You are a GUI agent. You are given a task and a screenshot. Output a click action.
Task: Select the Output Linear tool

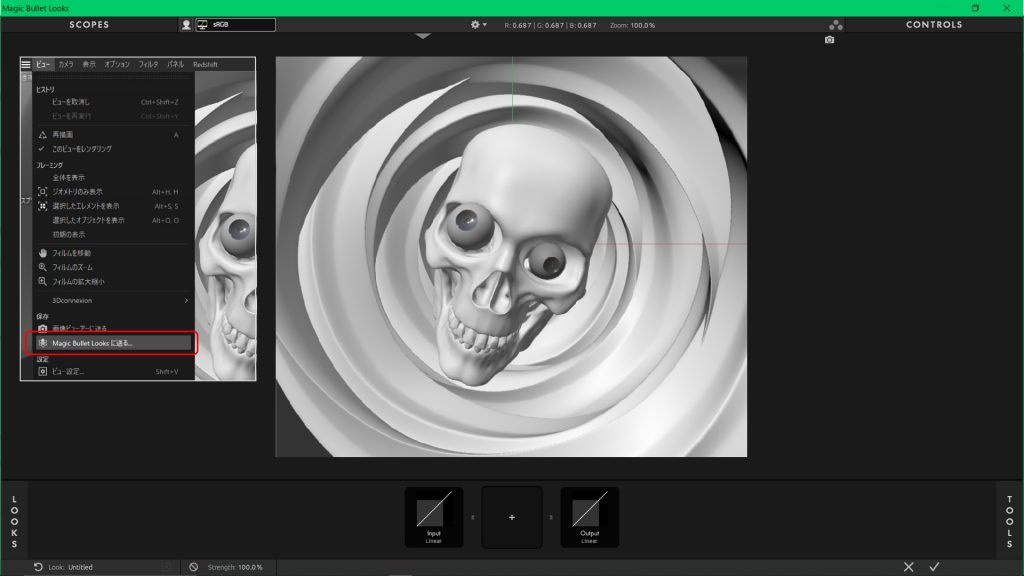click(x=589, y=517)
